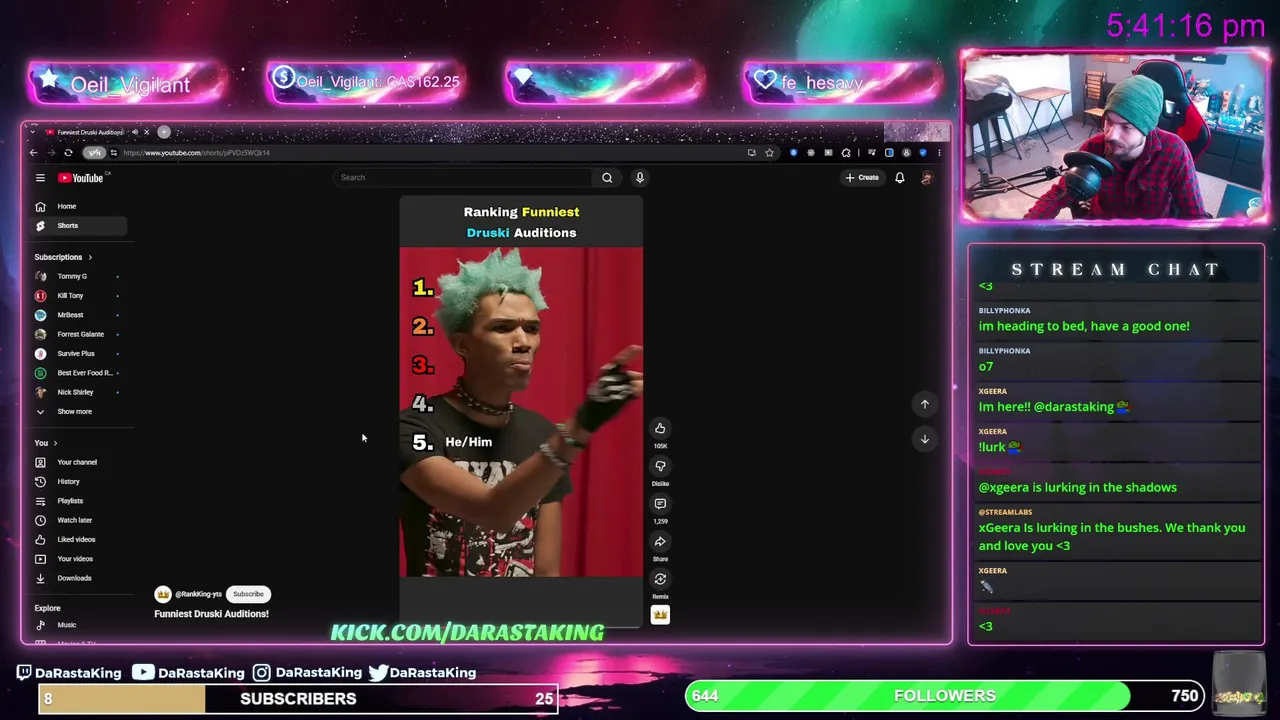Dislike the short video

(660, 466)
